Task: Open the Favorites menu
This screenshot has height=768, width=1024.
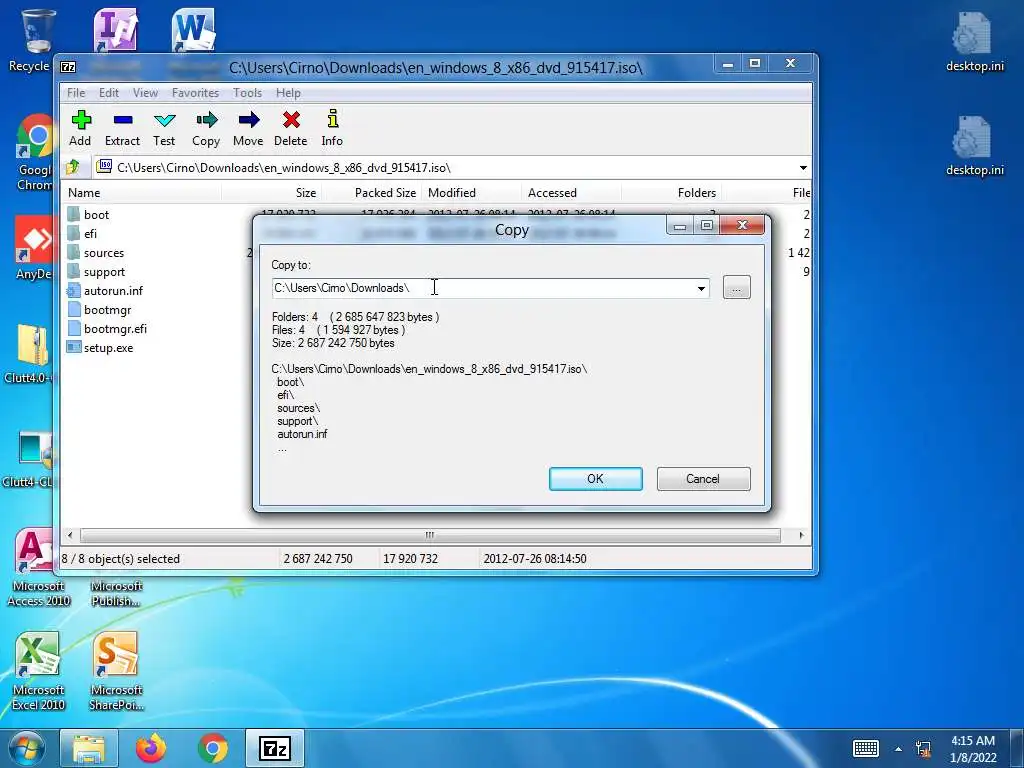Action: (x=195, y=93)
